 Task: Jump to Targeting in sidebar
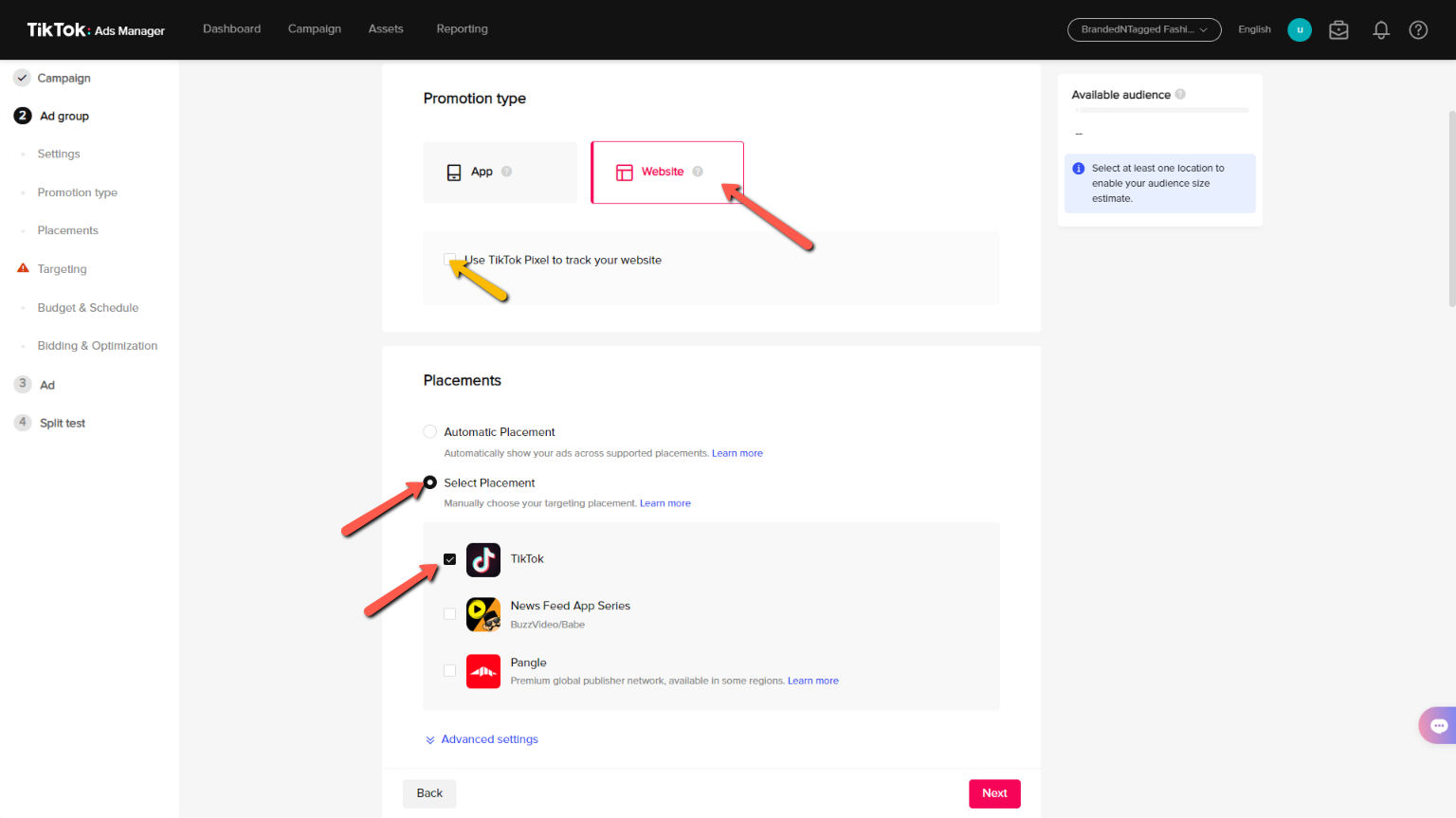tap(62, 269)
